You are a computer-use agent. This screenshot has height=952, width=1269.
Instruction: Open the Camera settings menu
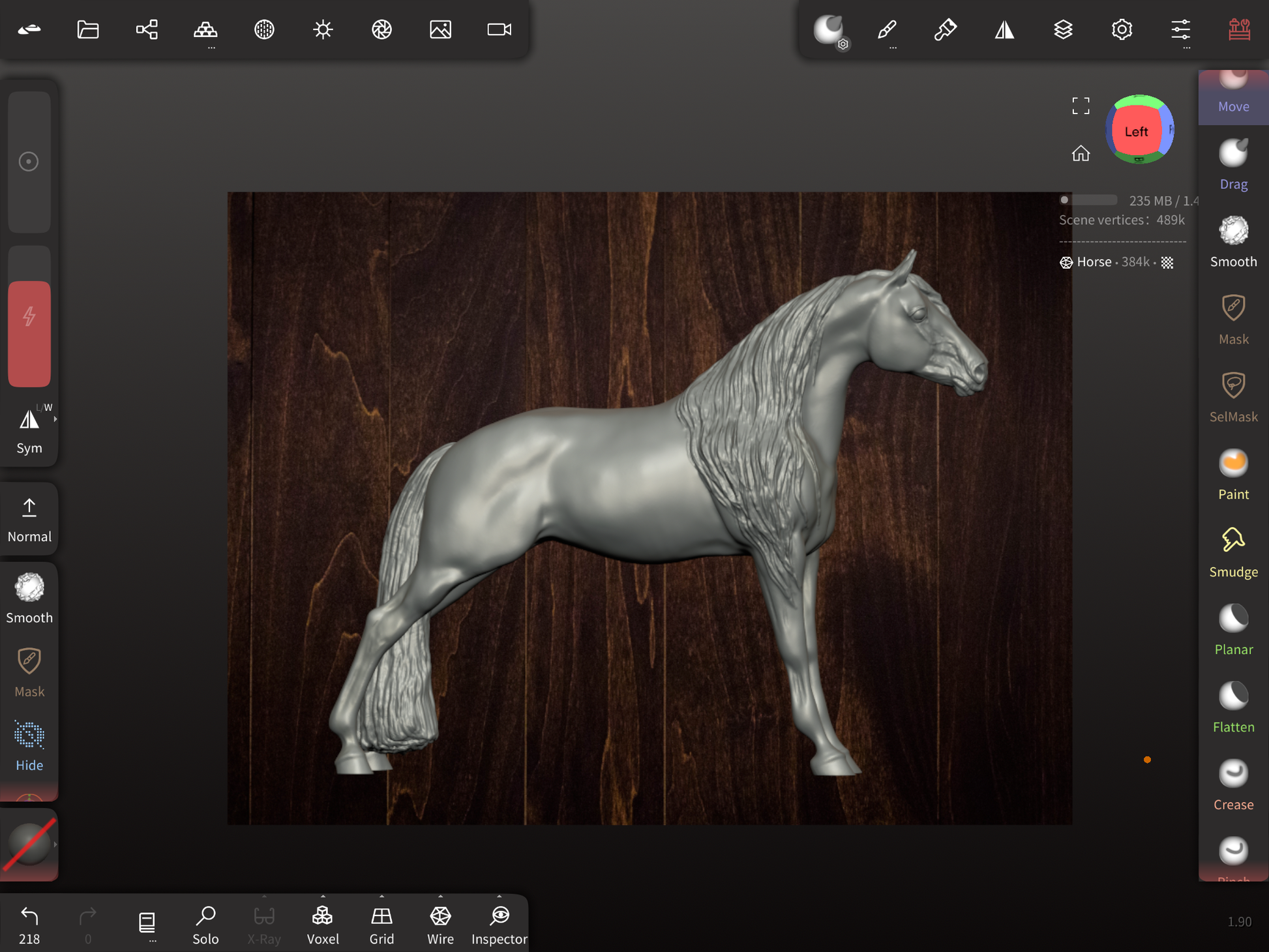pyautogui.click(x=499, y=29)
